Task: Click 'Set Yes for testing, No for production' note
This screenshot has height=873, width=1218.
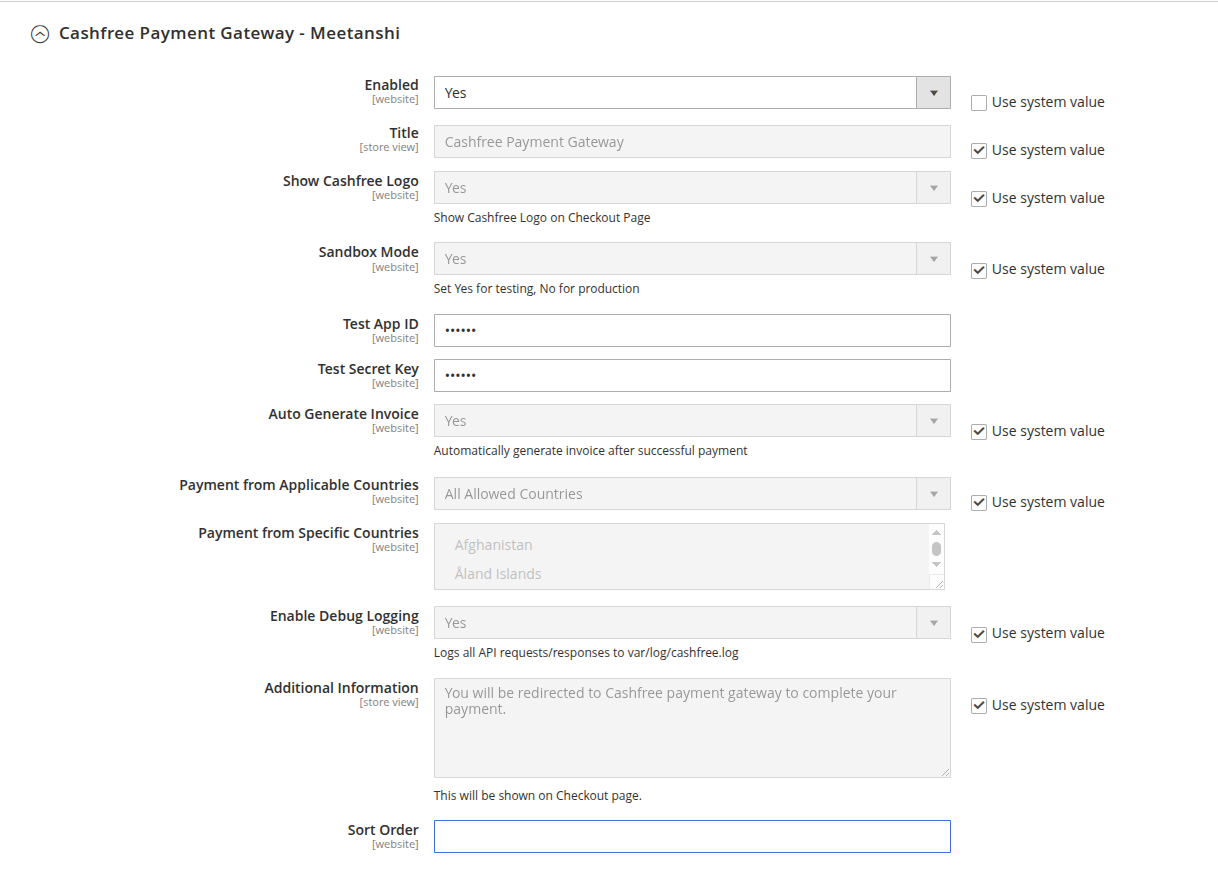Action: pos(537,288)
